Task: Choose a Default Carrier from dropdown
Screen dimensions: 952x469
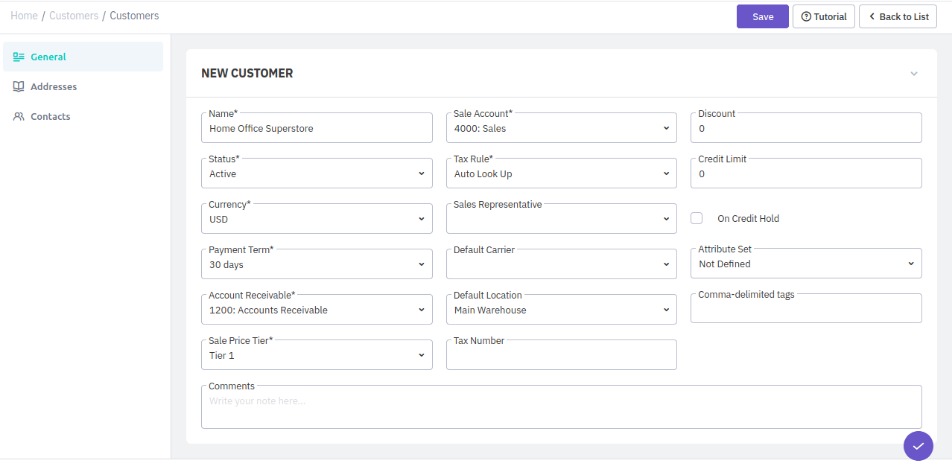Action: (561, 265)
